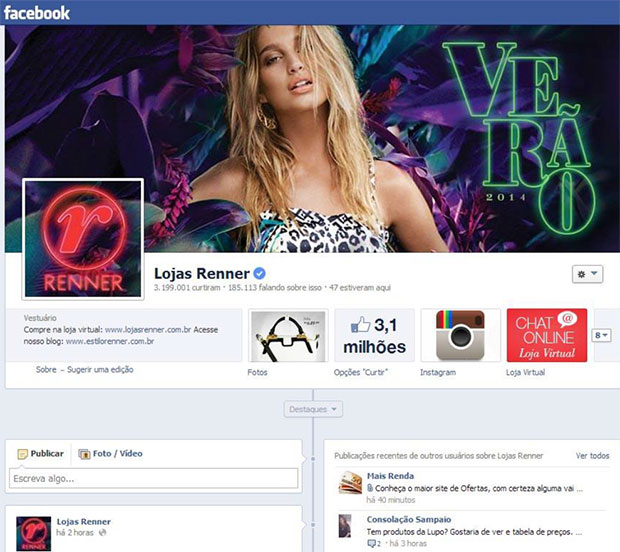Open Consolação Sampaio profile name
Viewport: 620px width, 552px height.
tap(408, 519)
